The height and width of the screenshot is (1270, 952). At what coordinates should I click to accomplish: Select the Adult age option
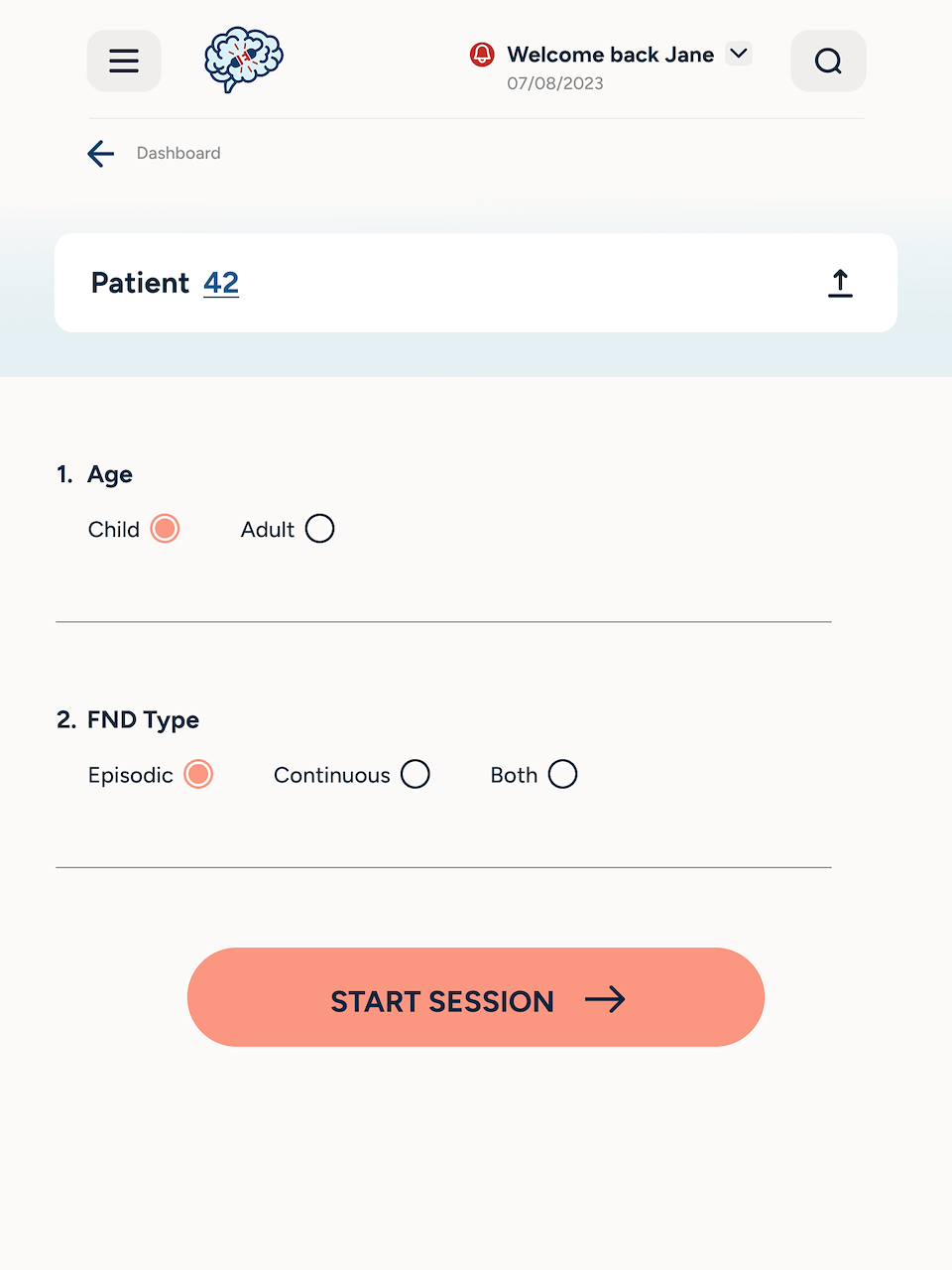[x=319, y=529]
